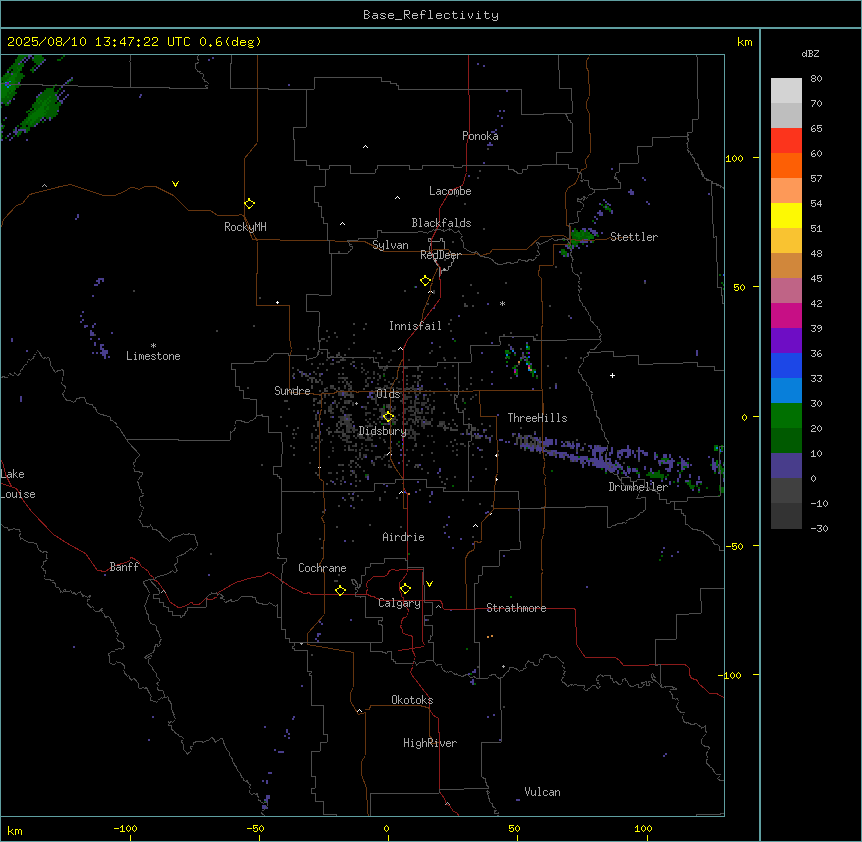Click the Airdrie label

[404, 537]
